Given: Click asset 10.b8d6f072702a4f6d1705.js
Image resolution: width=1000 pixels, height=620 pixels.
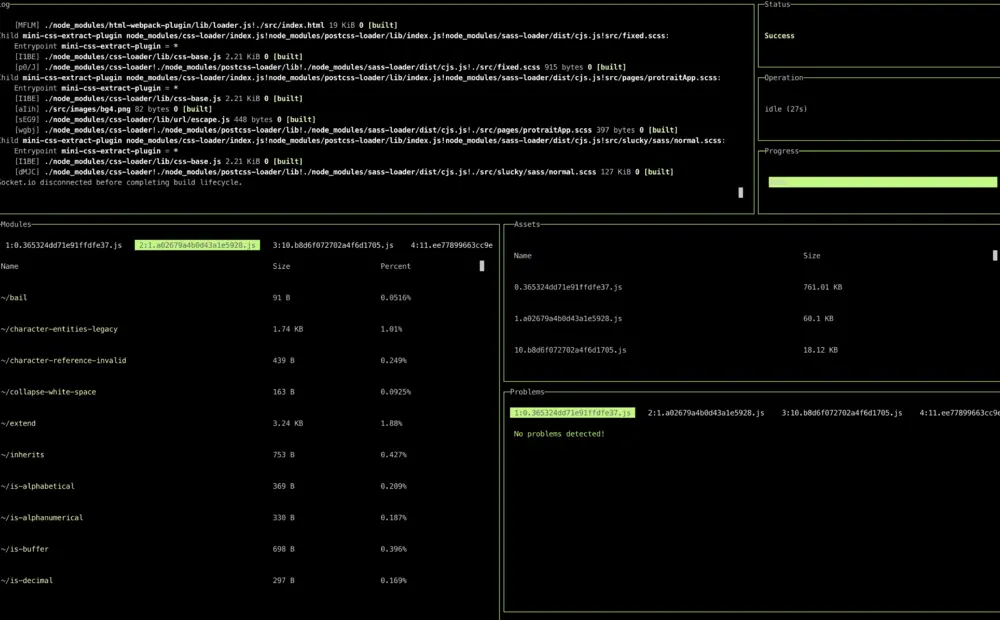Looking at the screenshot, I should coord(570,350).
